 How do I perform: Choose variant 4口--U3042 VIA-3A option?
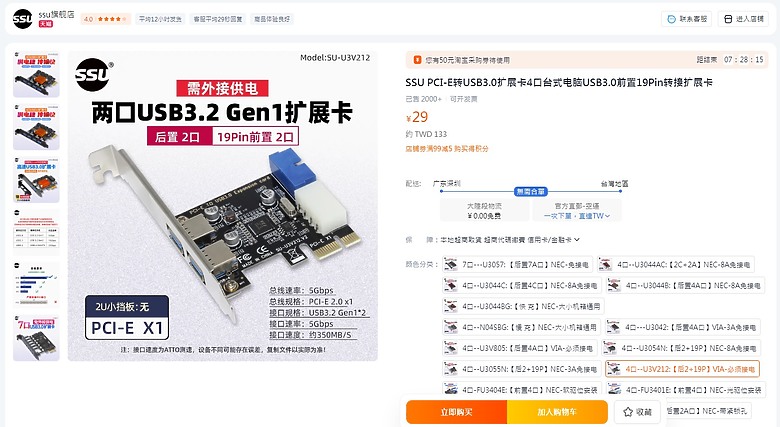[682, 327]
